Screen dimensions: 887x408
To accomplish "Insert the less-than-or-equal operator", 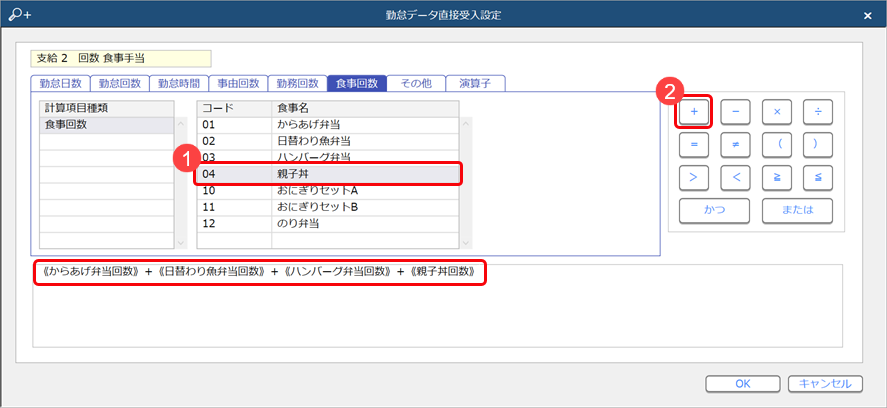I will (x=818, y=177).
